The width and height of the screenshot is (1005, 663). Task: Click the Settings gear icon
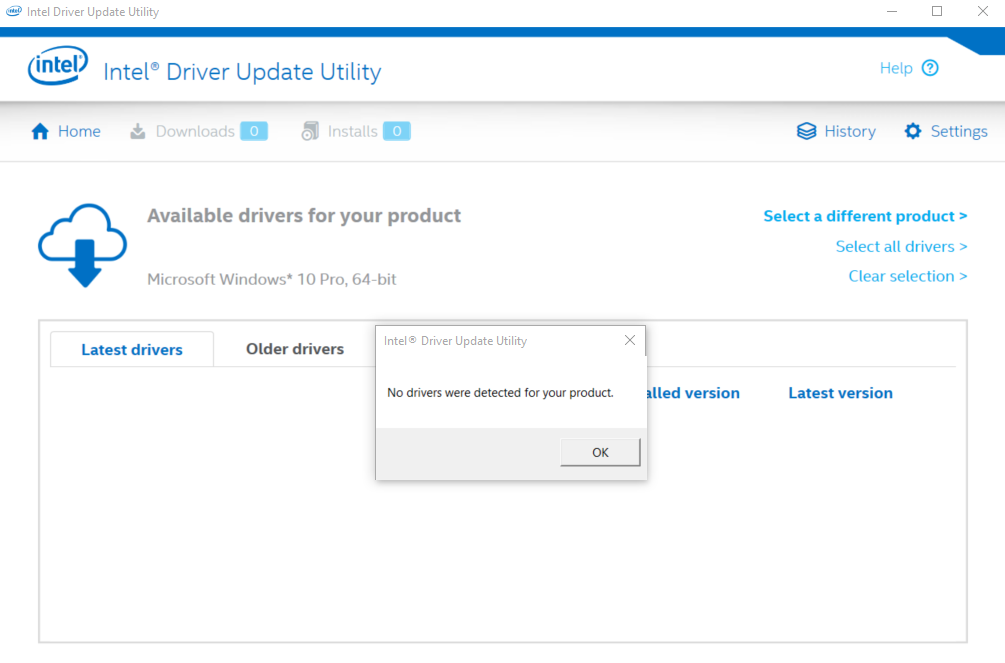[913, 131]
